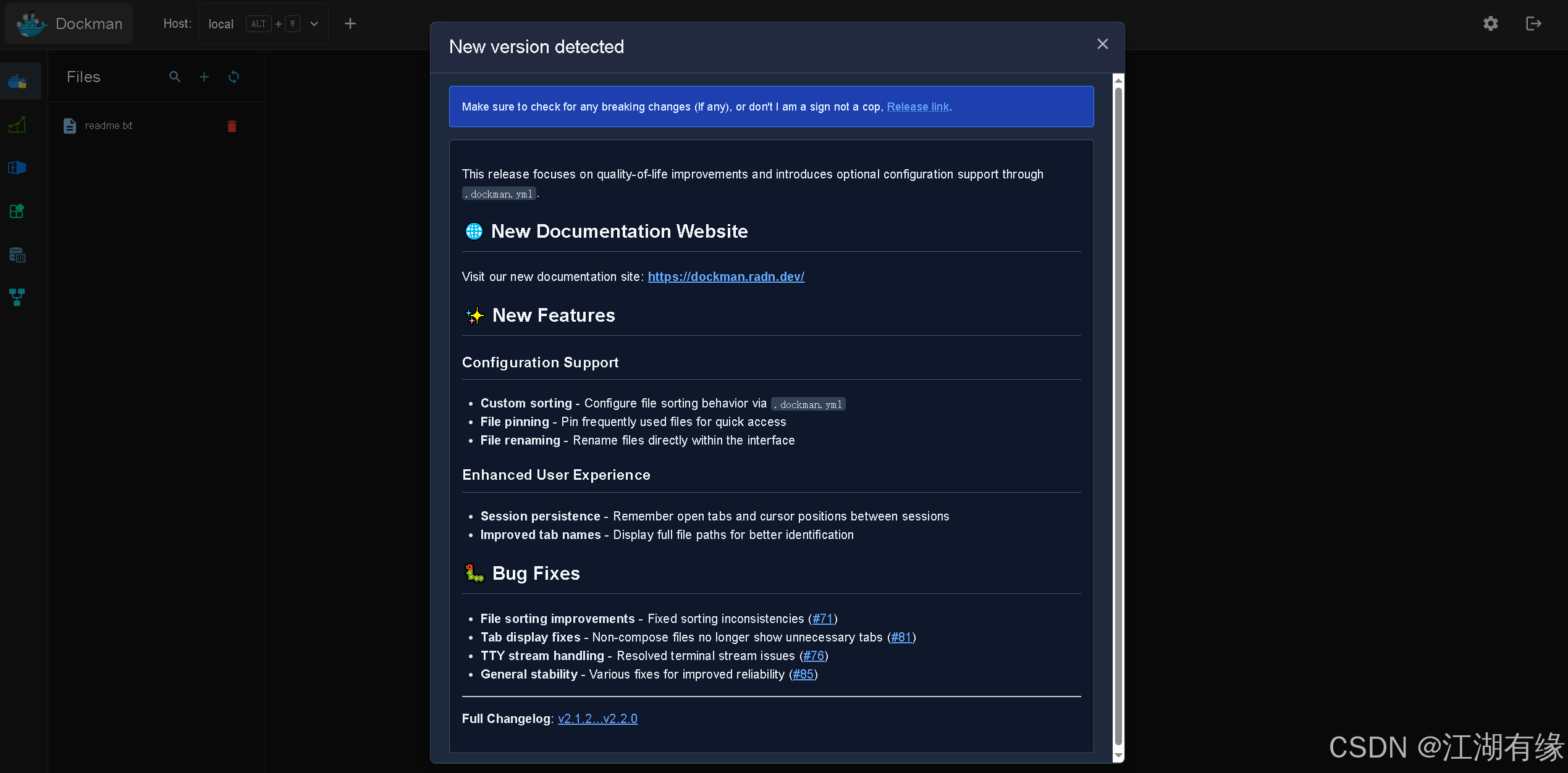Open the images sidebar icon
The height and width of the screenshot is (773, 1568).
tap(17, 211)
